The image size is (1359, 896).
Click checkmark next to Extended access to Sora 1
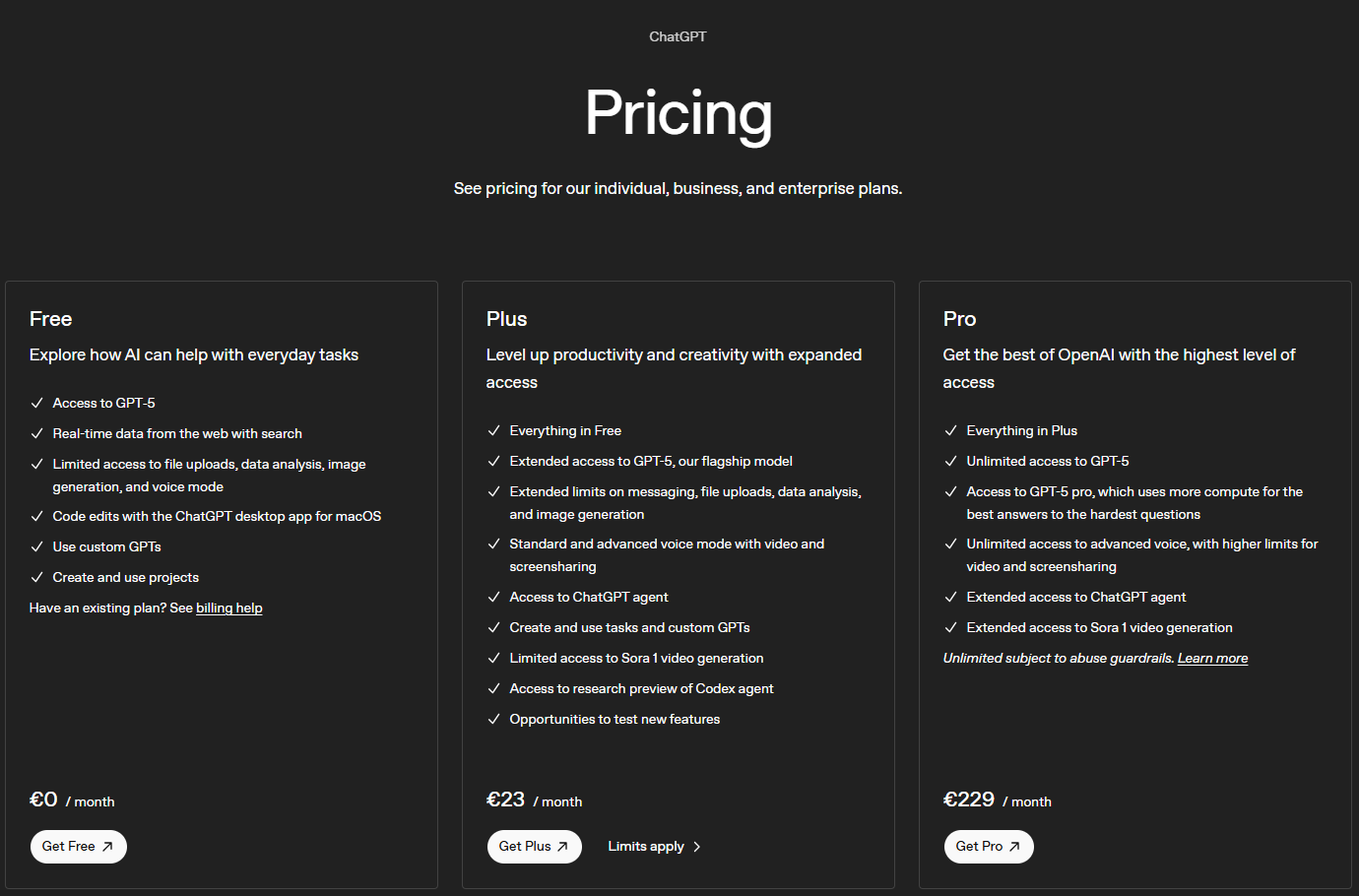tap(951, 628)
